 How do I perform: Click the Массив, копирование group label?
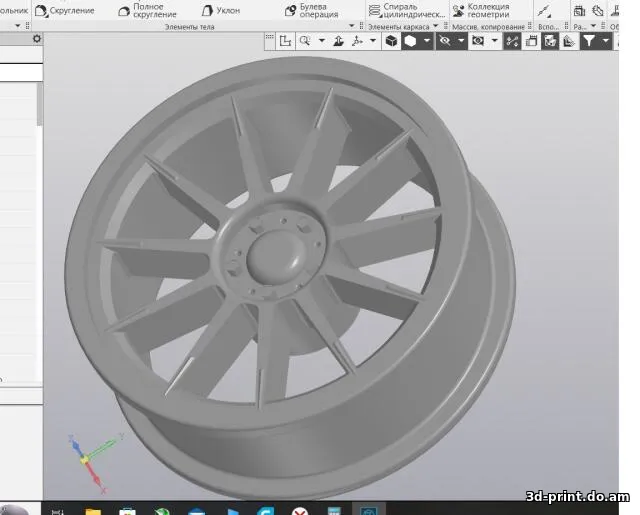488,27
